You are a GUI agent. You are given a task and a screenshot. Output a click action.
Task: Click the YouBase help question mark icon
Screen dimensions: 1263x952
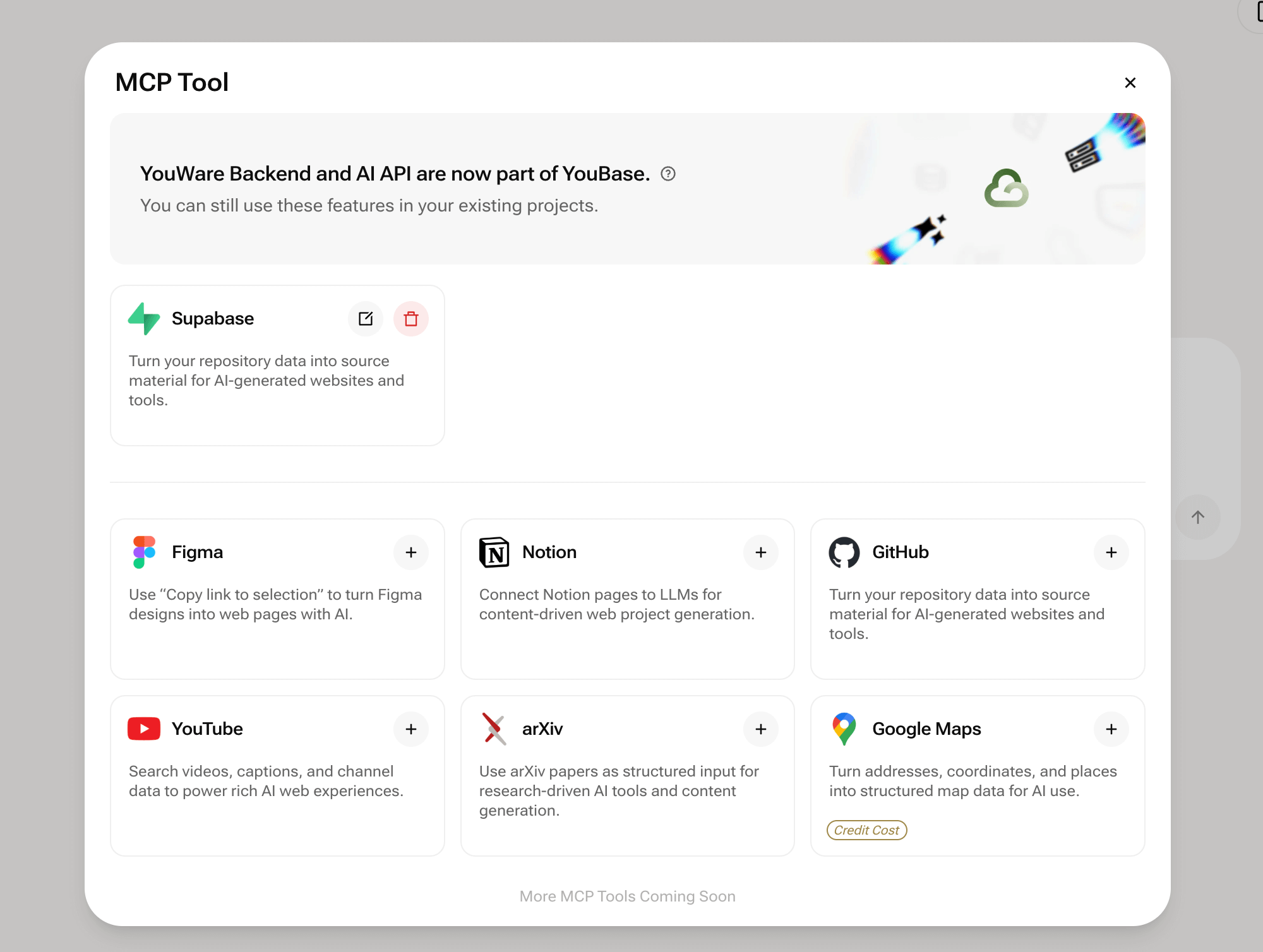(x=668, y=174)
